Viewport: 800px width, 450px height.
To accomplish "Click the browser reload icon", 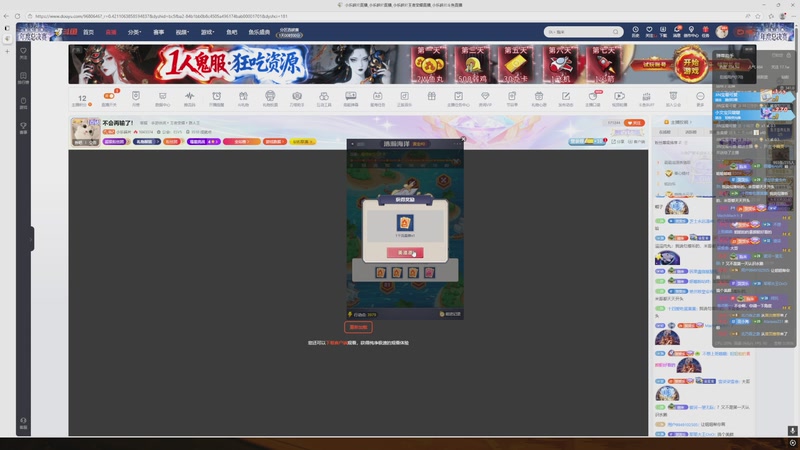I will point(17,16).
